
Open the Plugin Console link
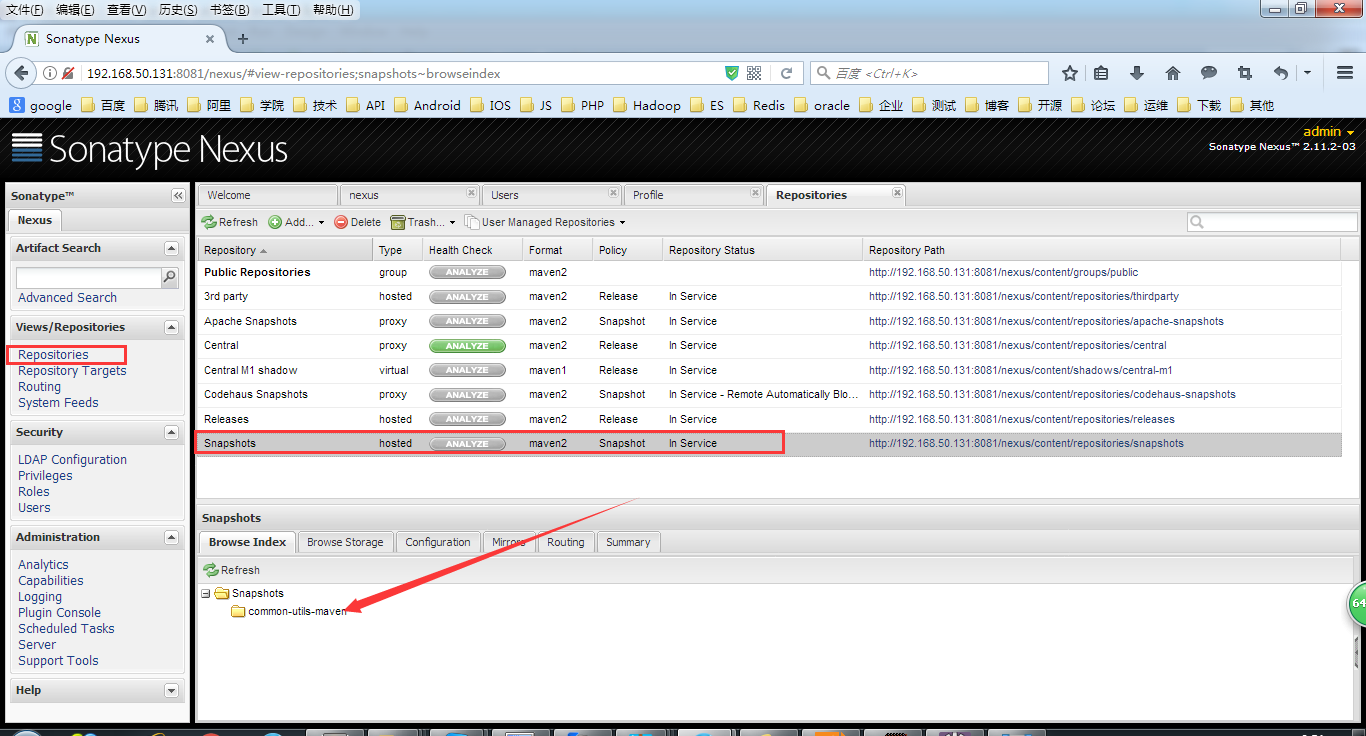click(59, 613)
